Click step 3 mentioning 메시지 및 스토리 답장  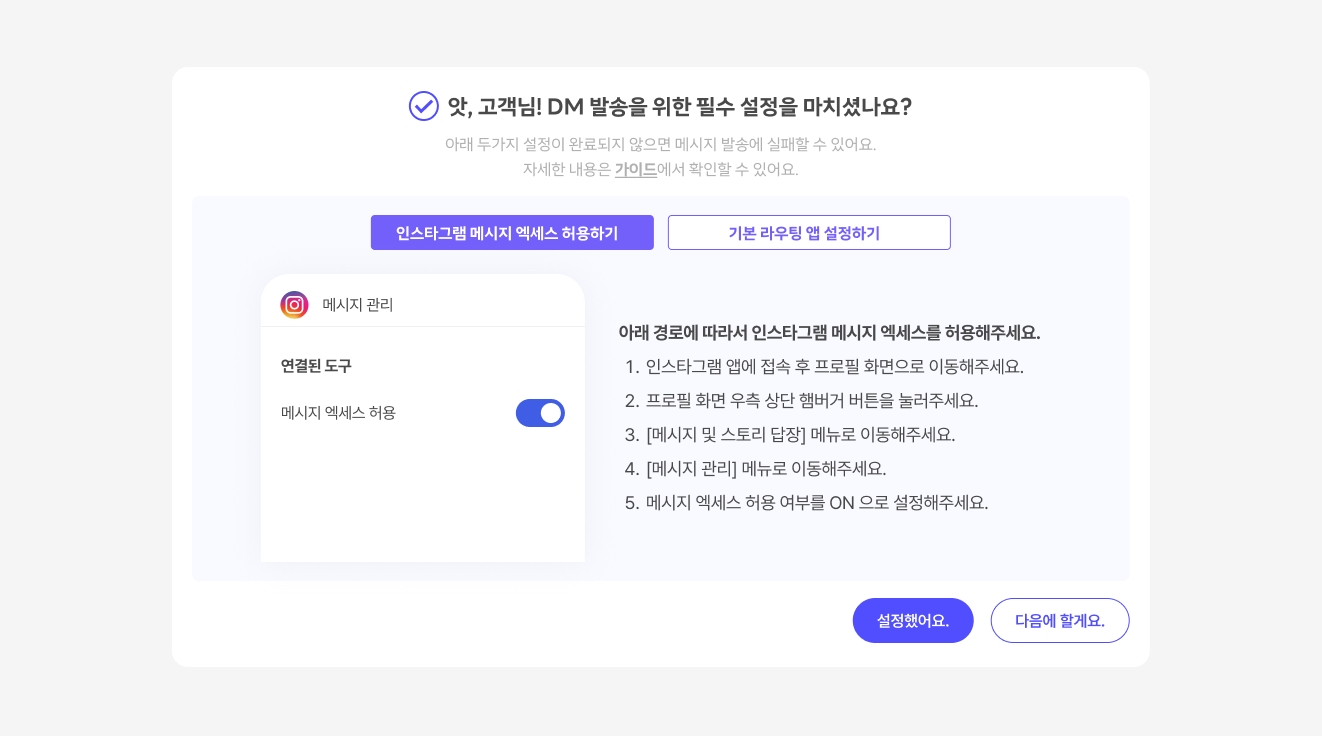800,434
